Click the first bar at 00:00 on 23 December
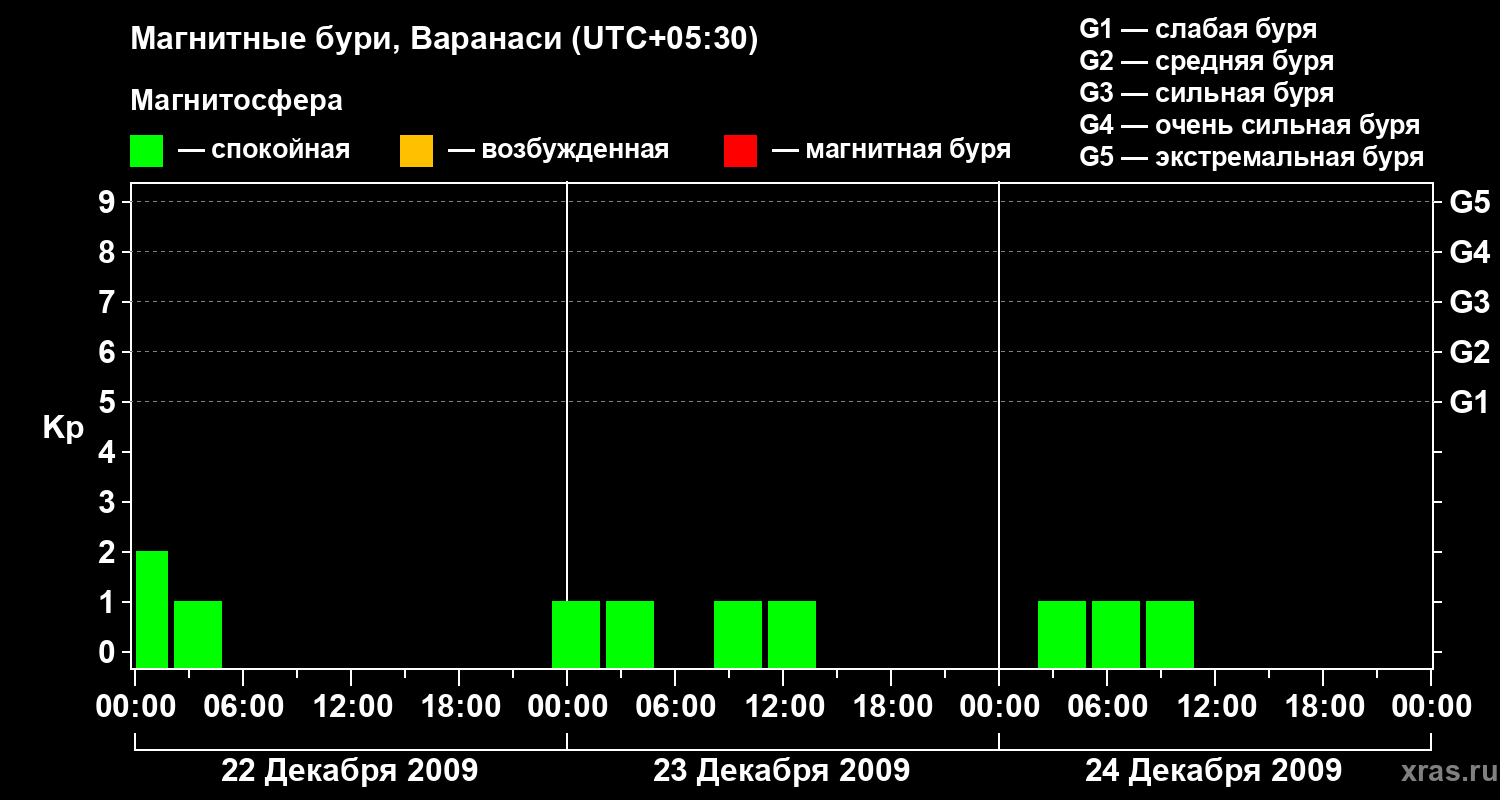Image resolution: width=1500 pixels, height=800 pixels. point(576,634)
